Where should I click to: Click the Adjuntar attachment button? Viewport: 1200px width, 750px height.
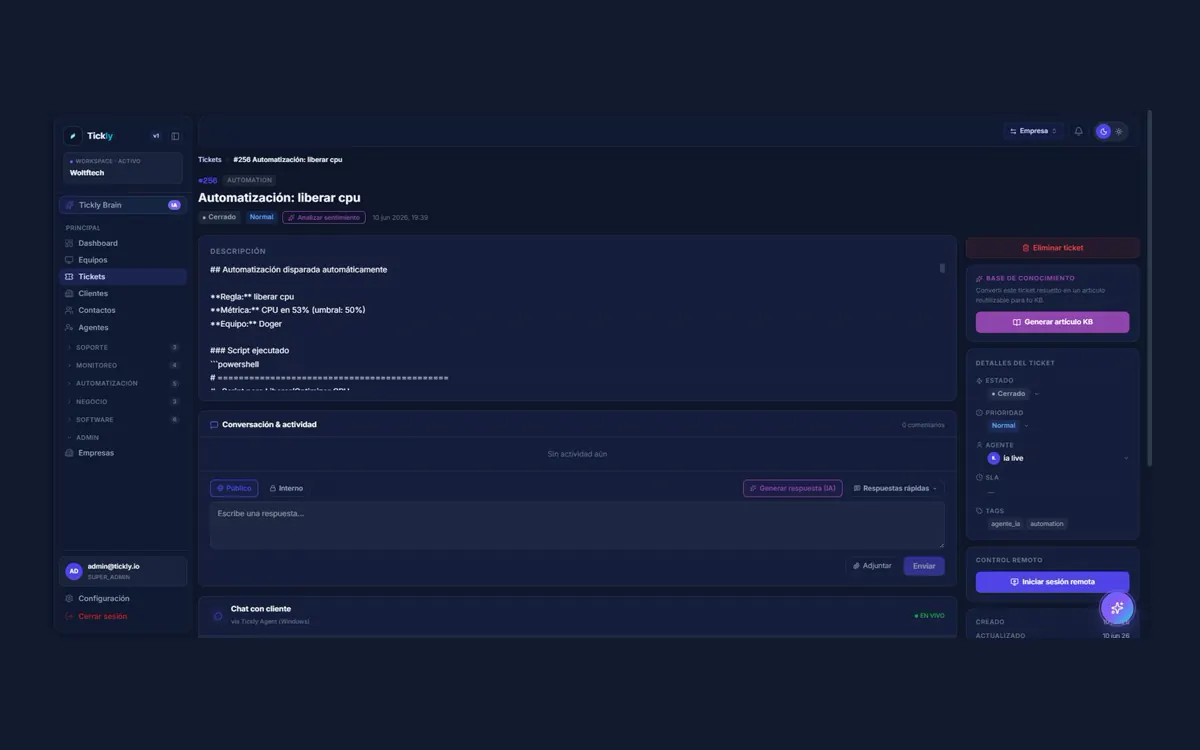click(872, 566)
